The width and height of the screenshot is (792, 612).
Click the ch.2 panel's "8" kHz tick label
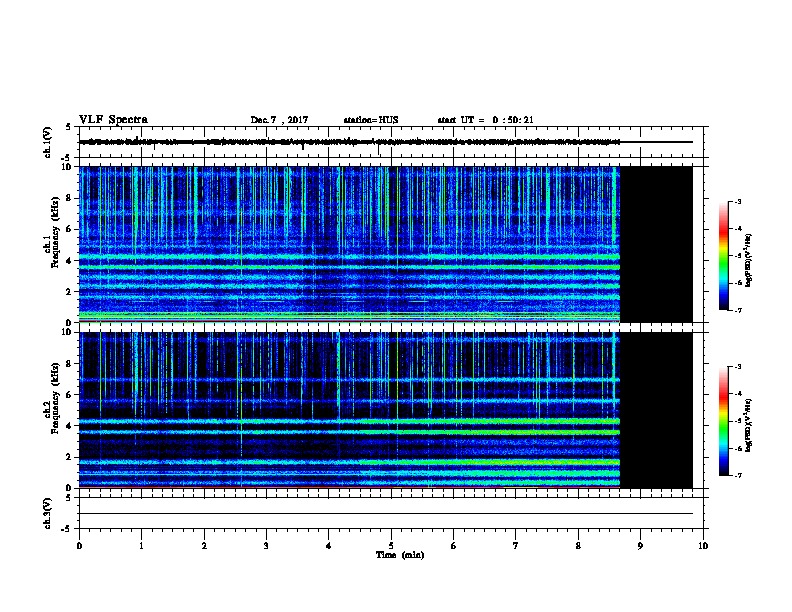[69, 364]
